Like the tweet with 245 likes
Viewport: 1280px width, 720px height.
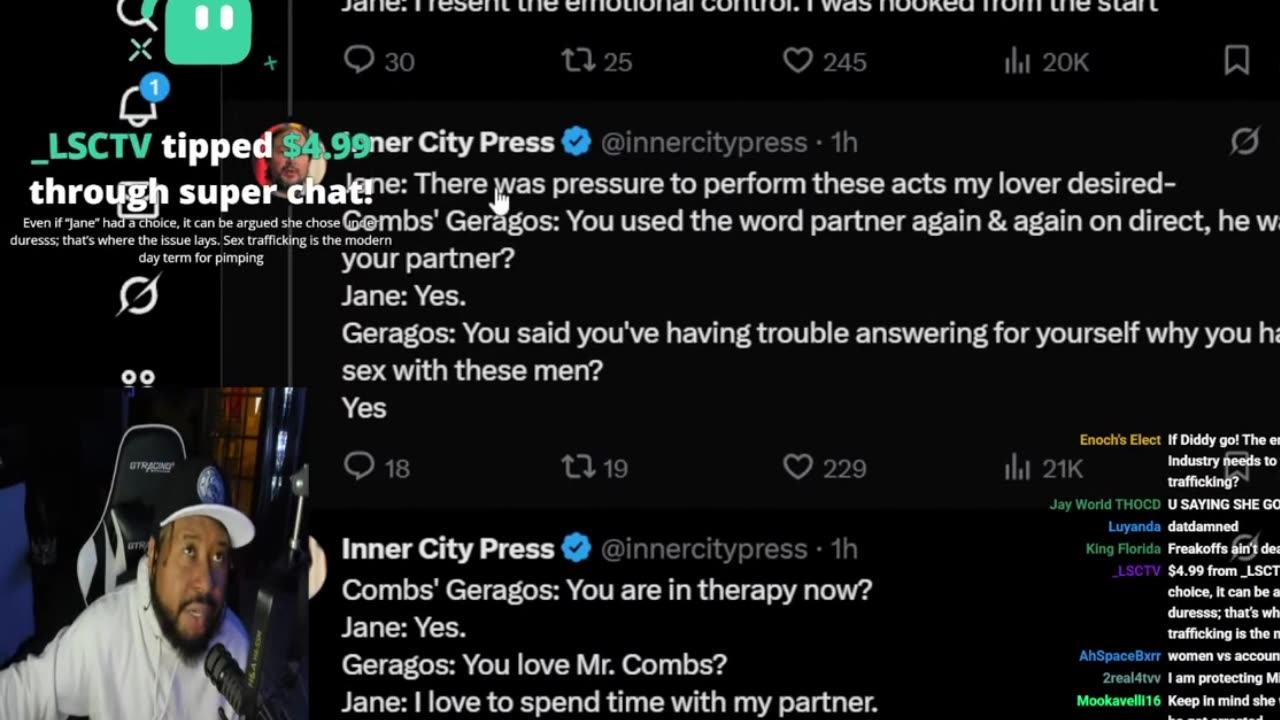798,61
